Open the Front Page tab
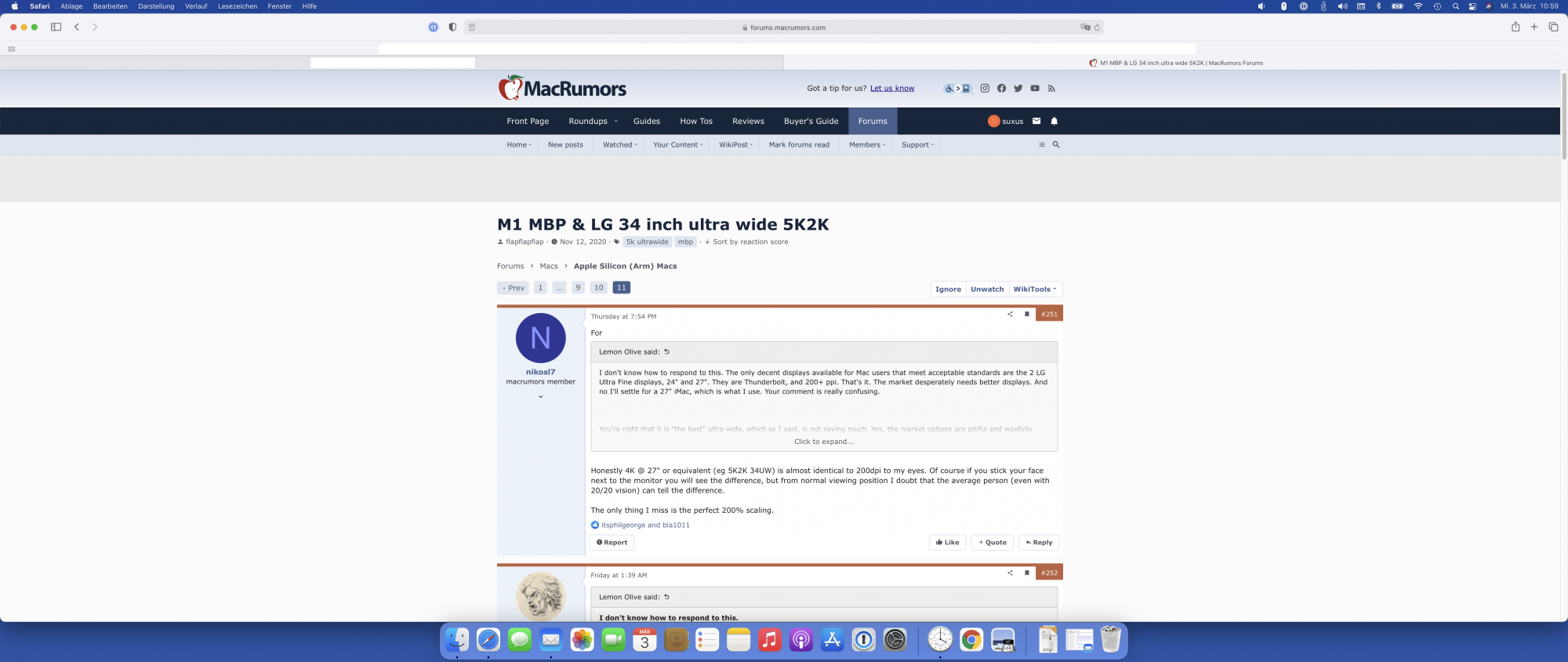Screen dimensions: 1568x662 tap(528, 122)
